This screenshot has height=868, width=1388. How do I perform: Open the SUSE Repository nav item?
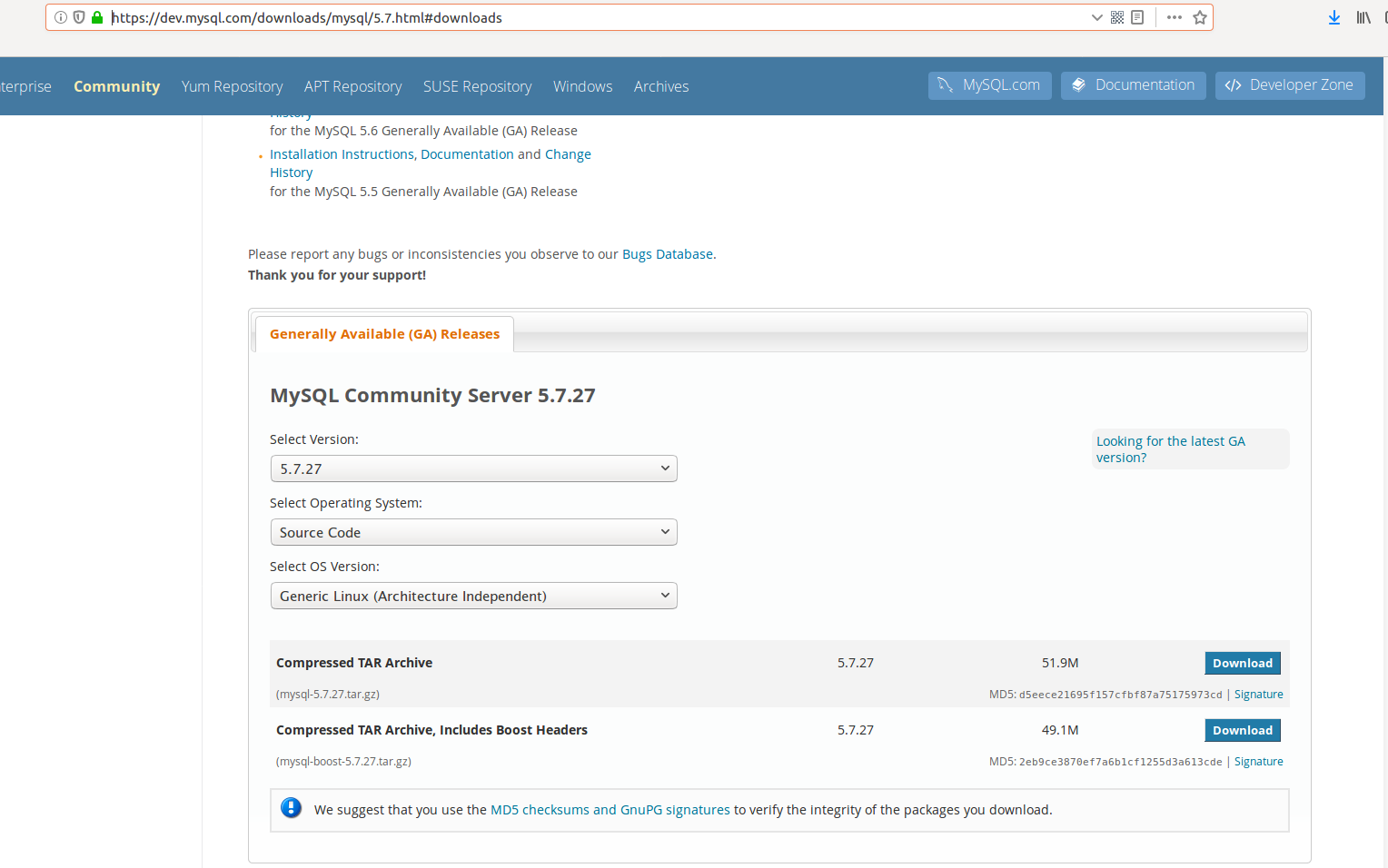(477, 86)
